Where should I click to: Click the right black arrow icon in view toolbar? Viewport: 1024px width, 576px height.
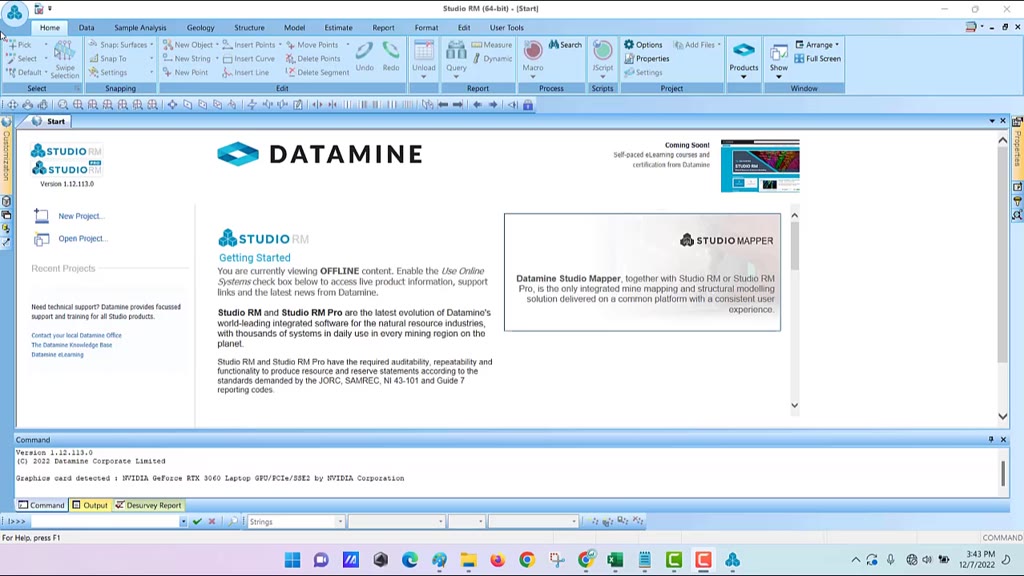pyautogui.click(x=458, y=104)
